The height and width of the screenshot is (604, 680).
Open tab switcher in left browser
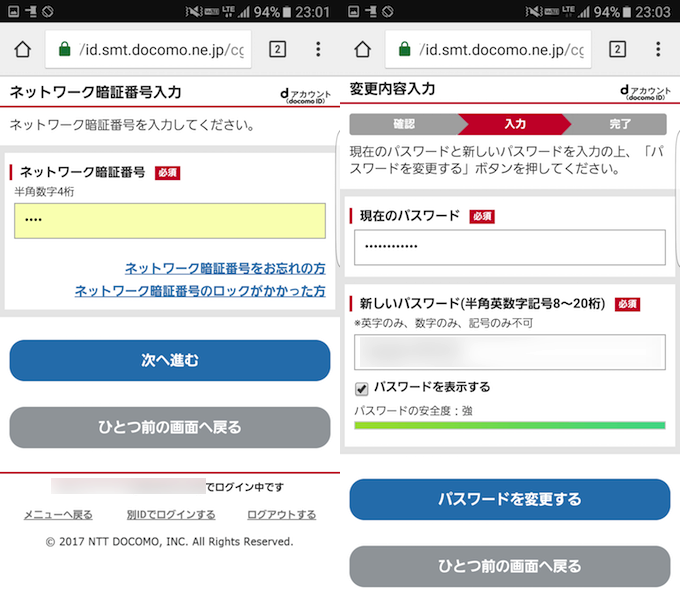[x=277, y=50]
